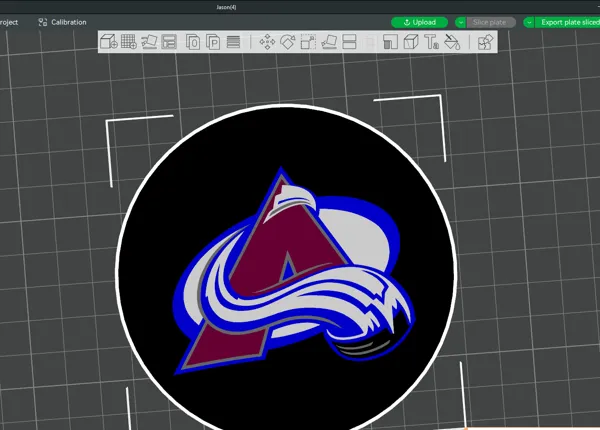Viewport: 600px width, 430px height.
Task: Click the Add model cube icon
Action: 108,42
